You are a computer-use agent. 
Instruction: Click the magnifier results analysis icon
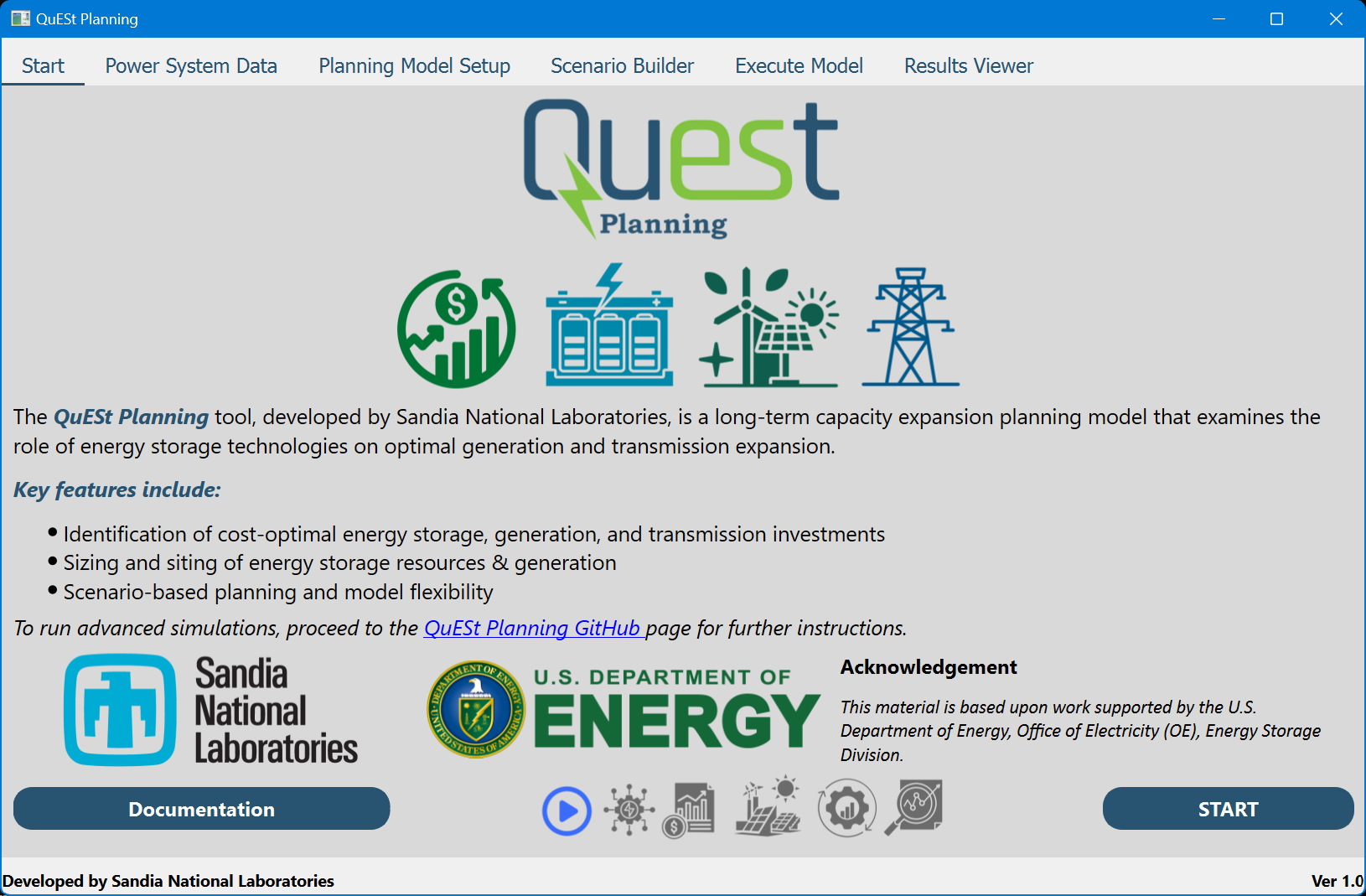(x=913, y=807)
